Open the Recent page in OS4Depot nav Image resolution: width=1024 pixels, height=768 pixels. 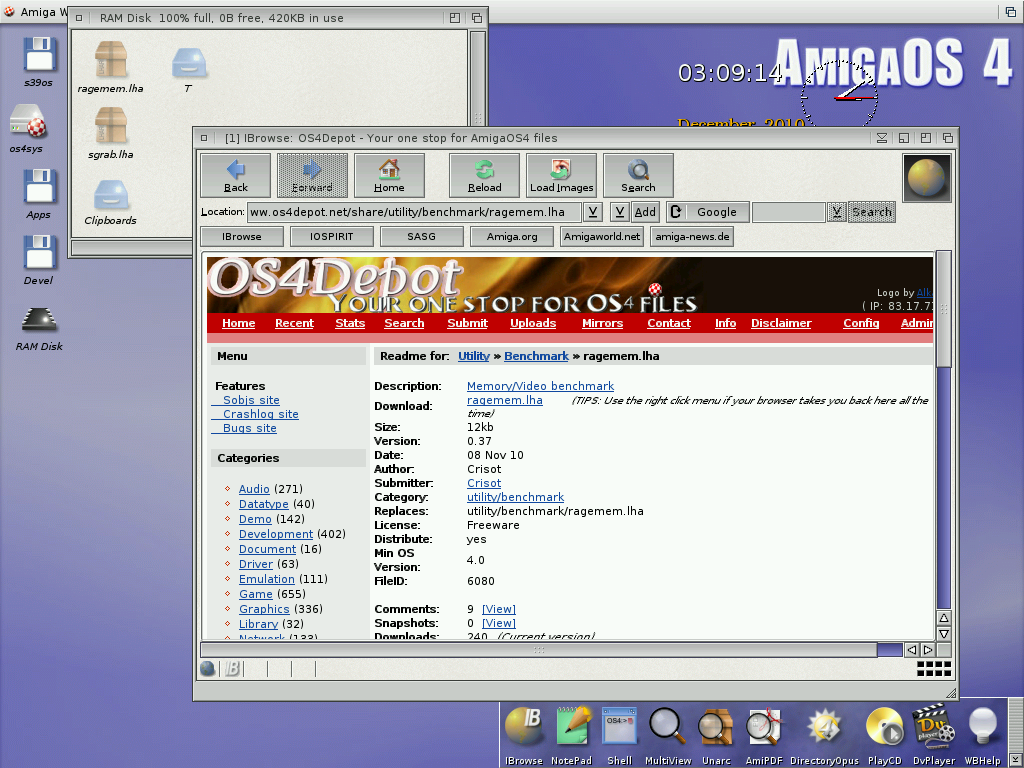(x=295, y=323)
